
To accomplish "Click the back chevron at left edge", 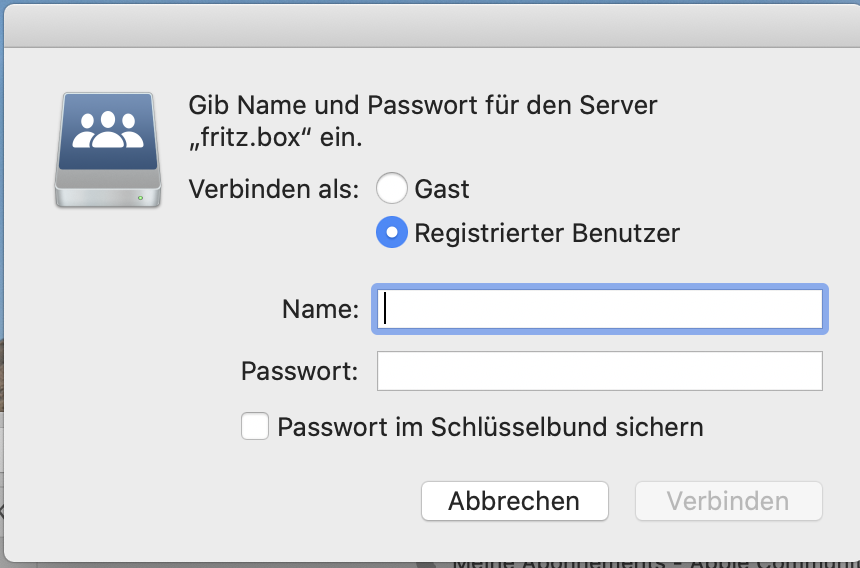I will pyautogui.click(x=2, y=511).
